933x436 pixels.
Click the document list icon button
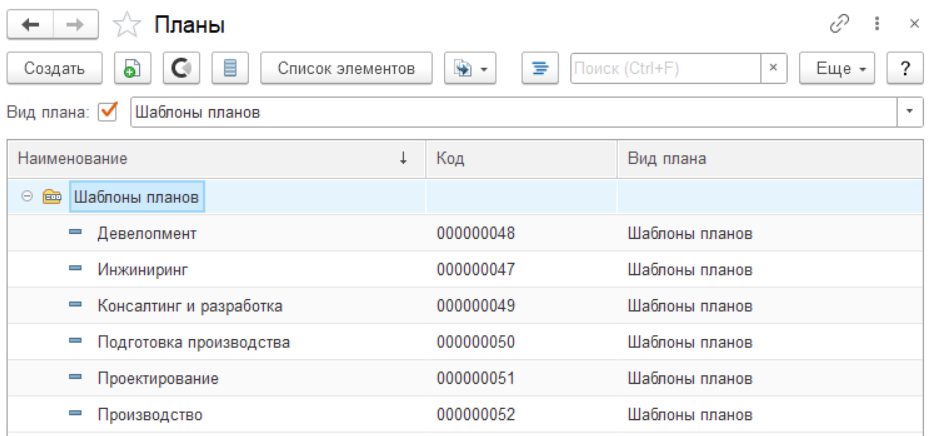[x=230, y=68]
